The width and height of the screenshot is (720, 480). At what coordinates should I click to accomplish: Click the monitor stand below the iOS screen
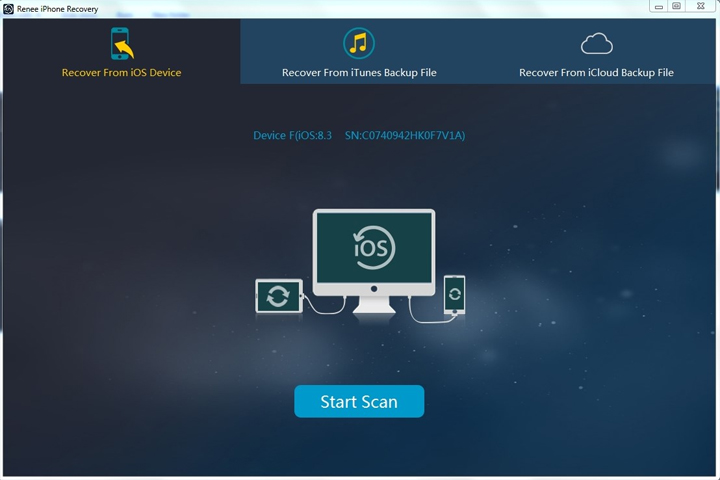point(374,305)
